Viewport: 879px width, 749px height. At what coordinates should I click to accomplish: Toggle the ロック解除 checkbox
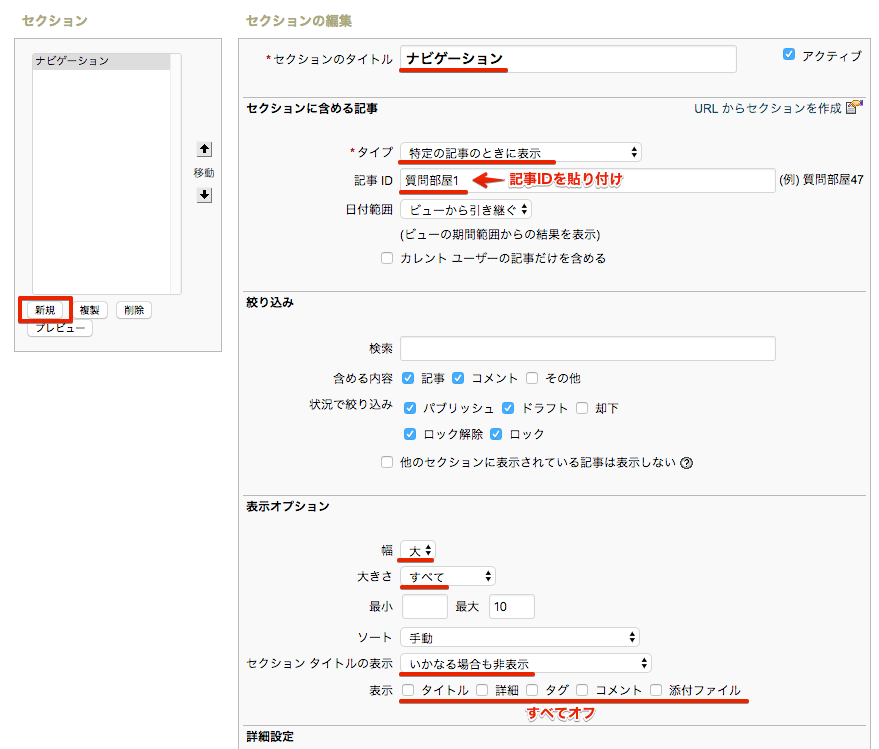pos(410,433)
